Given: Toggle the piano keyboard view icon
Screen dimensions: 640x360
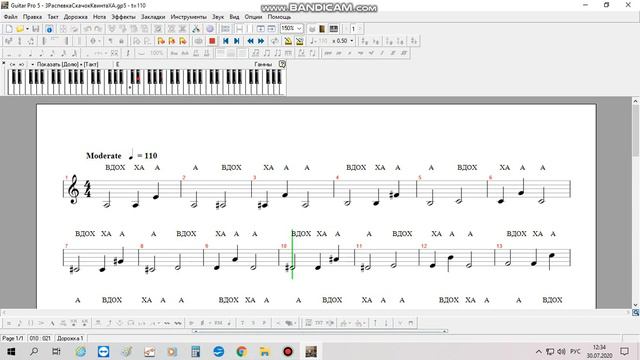Looking at the screenshot, I should point(333,29).
